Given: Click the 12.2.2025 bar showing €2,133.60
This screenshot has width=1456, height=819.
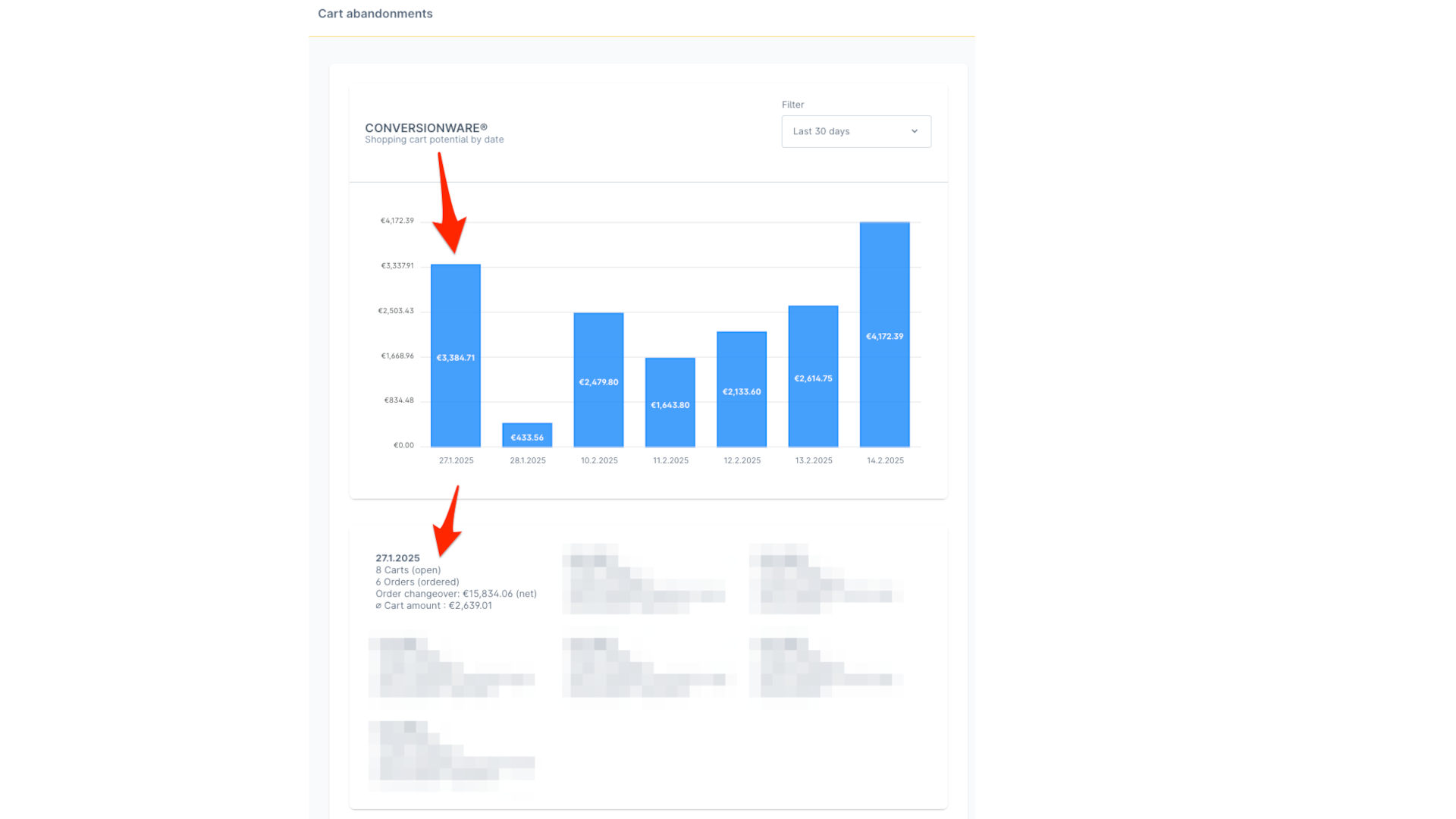Looking at the screenshot, I should (x=741, y=390).
